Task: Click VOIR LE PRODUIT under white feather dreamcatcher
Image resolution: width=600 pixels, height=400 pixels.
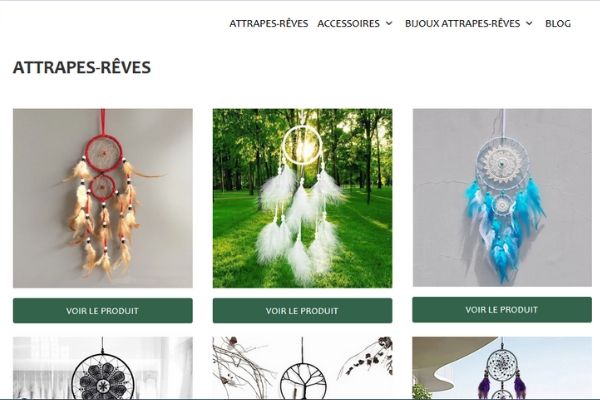Action: coord(302,310)
